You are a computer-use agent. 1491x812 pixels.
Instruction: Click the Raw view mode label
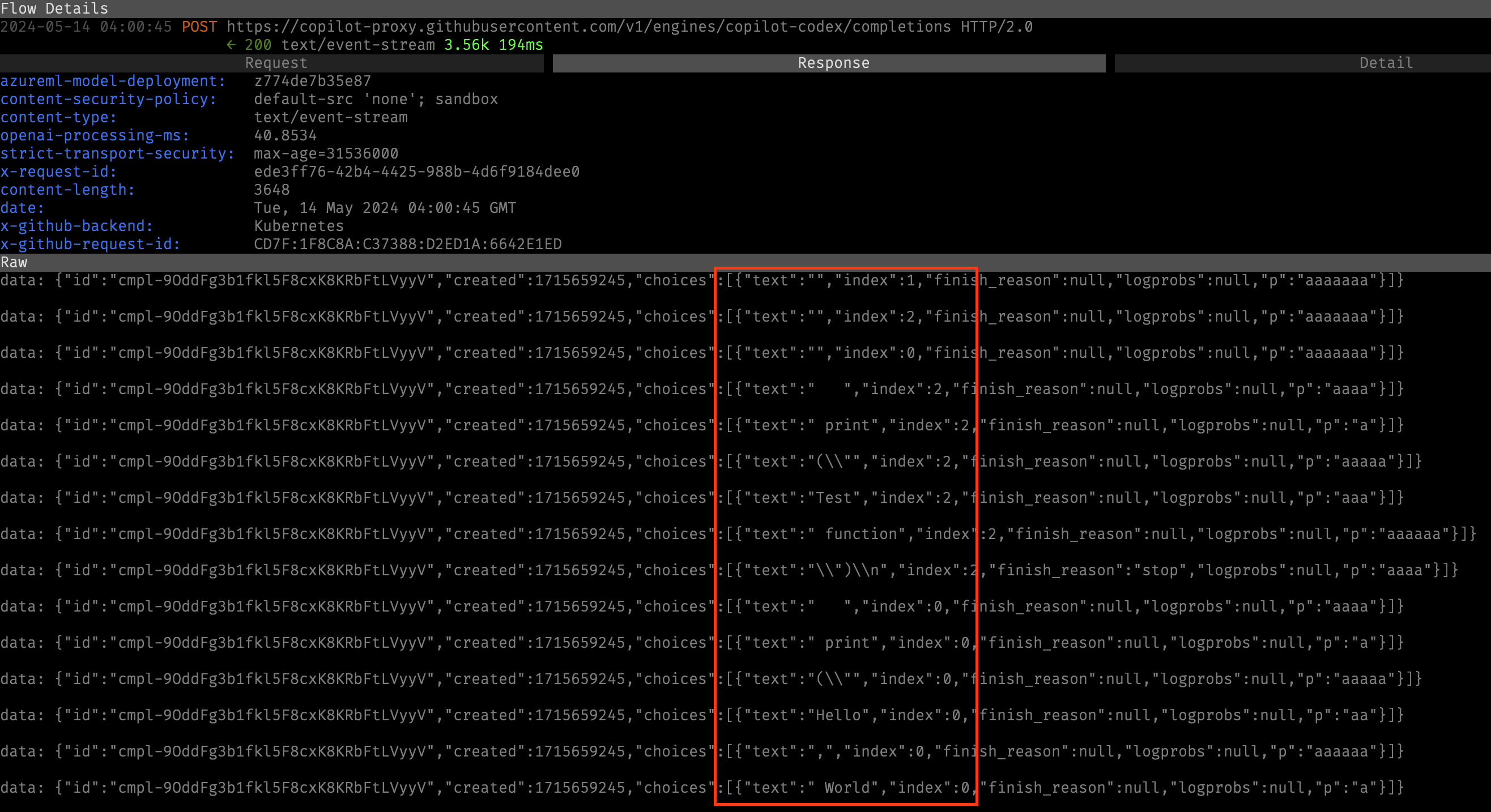(14, 263)
